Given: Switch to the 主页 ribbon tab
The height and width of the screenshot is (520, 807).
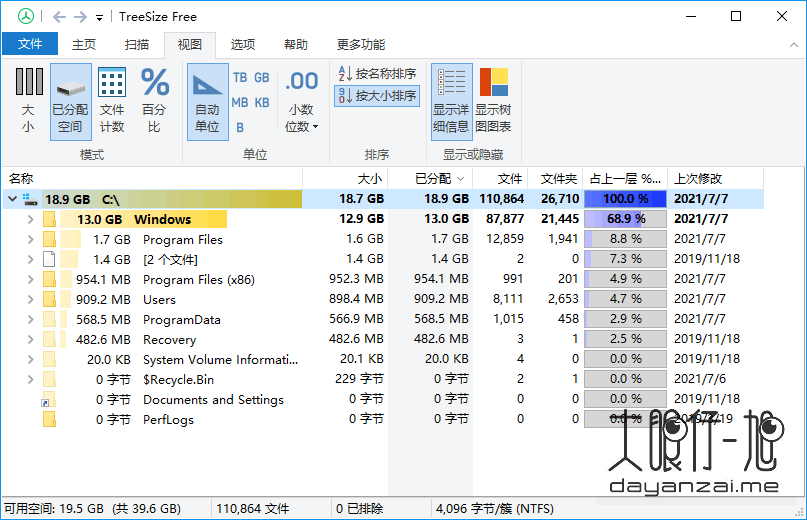Looking at the screenshot, I should click(84, 45).
